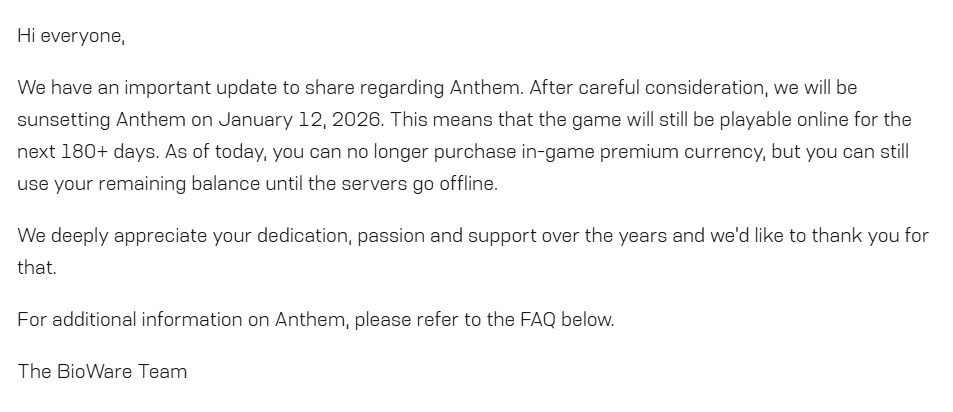Click the date 'January 12, 2026'
Viewport: 953px width, 412px height.
click(x=300, y=120)
